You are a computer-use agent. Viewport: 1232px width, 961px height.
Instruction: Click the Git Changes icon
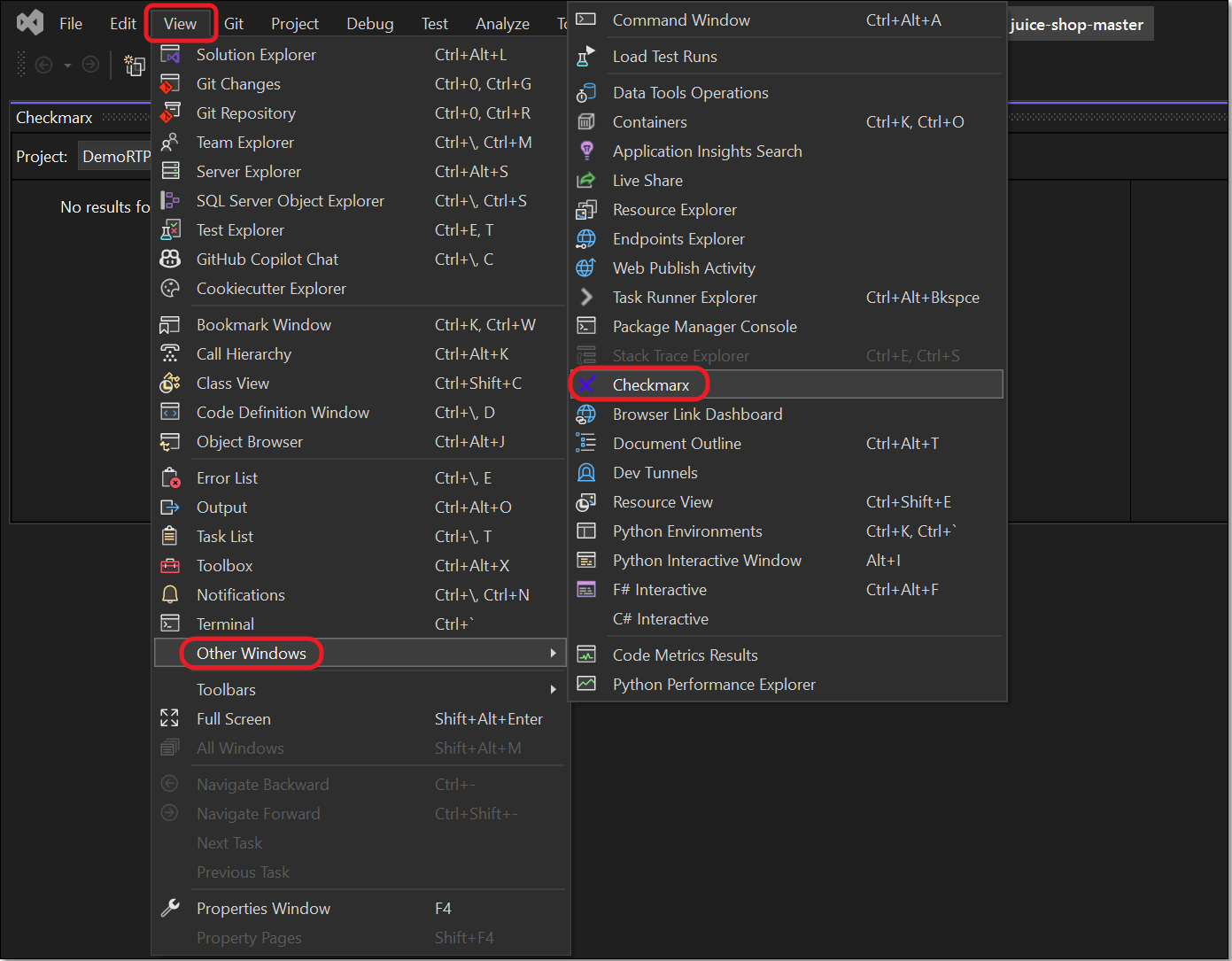point(170,84)
